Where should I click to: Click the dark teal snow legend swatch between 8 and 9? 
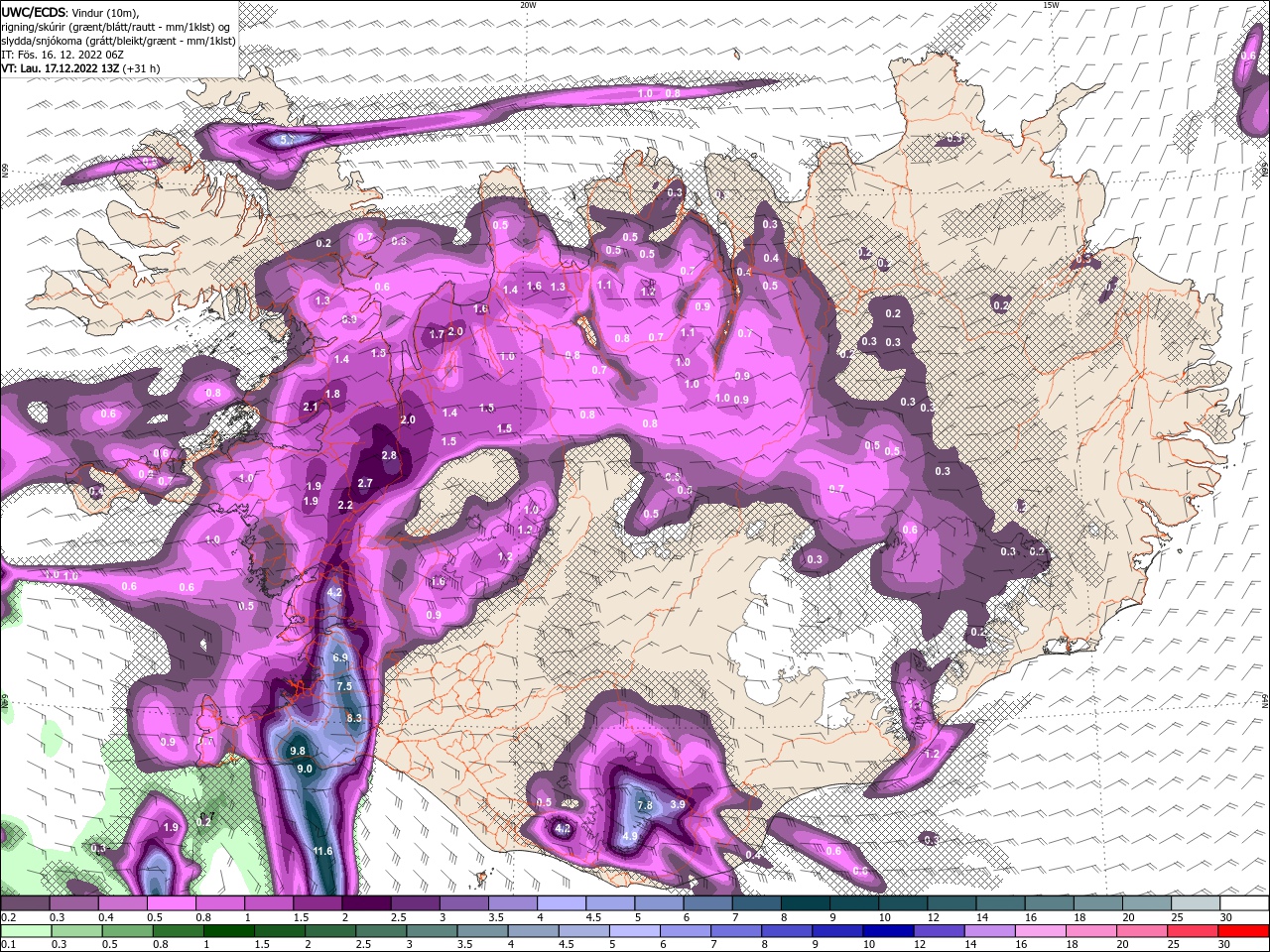click(x=807, y=904)
